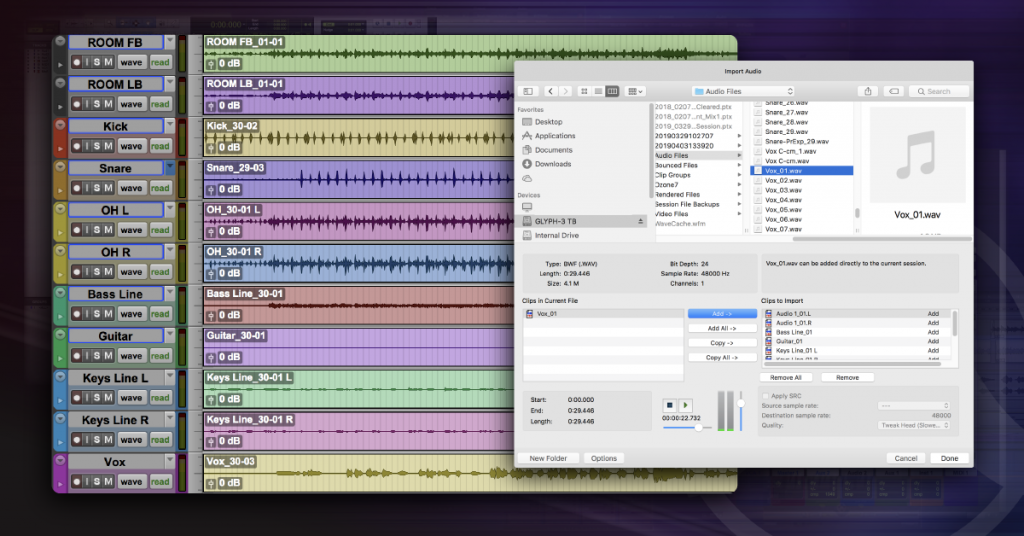Open the ROOM FB track view 'wave' selector
The image size is (1024, 536).
tap(131, 62)
